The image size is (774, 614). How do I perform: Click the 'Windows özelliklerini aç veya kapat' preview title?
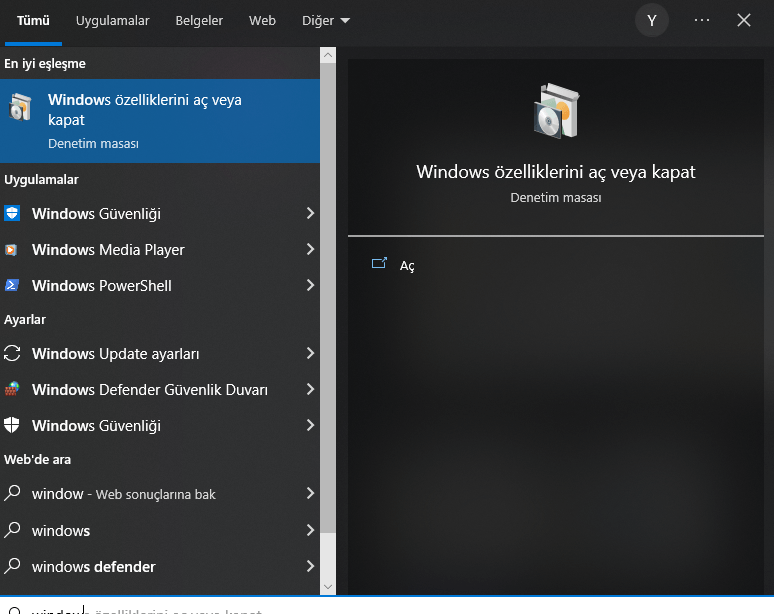[556, 172]
